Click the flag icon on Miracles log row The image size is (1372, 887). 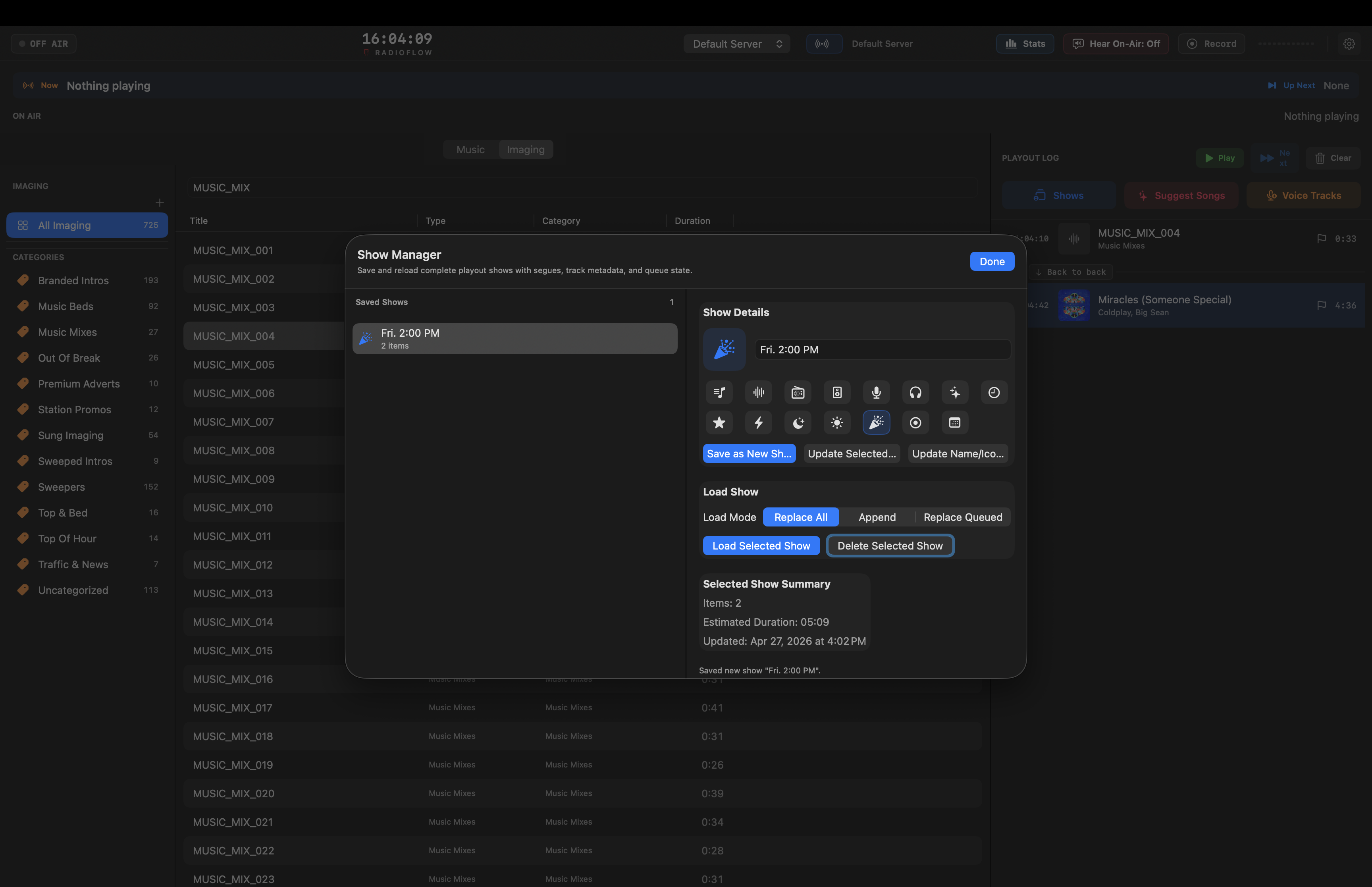coord(1321,305)
